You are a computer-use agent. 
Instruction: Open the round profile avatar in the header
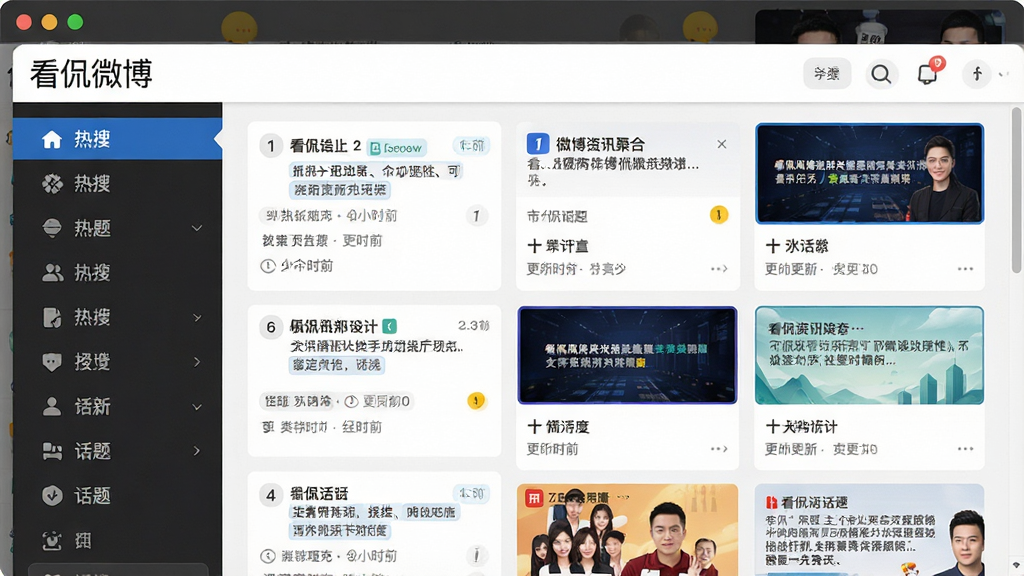click(x=977, y=74)
